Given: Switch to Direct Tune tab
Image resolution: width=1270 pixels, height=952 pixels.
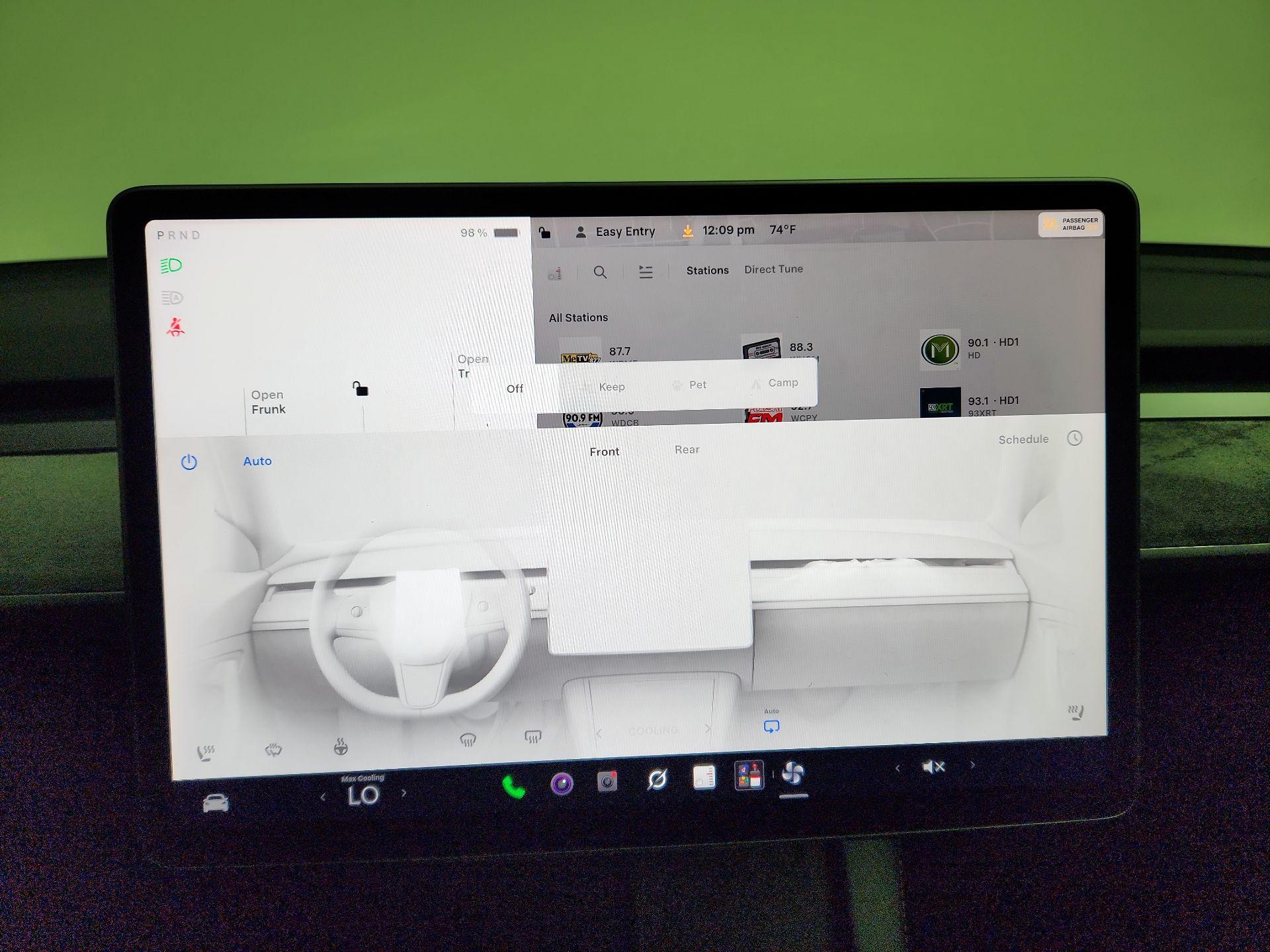Looking at the screenshot, I should click(773, 269).
